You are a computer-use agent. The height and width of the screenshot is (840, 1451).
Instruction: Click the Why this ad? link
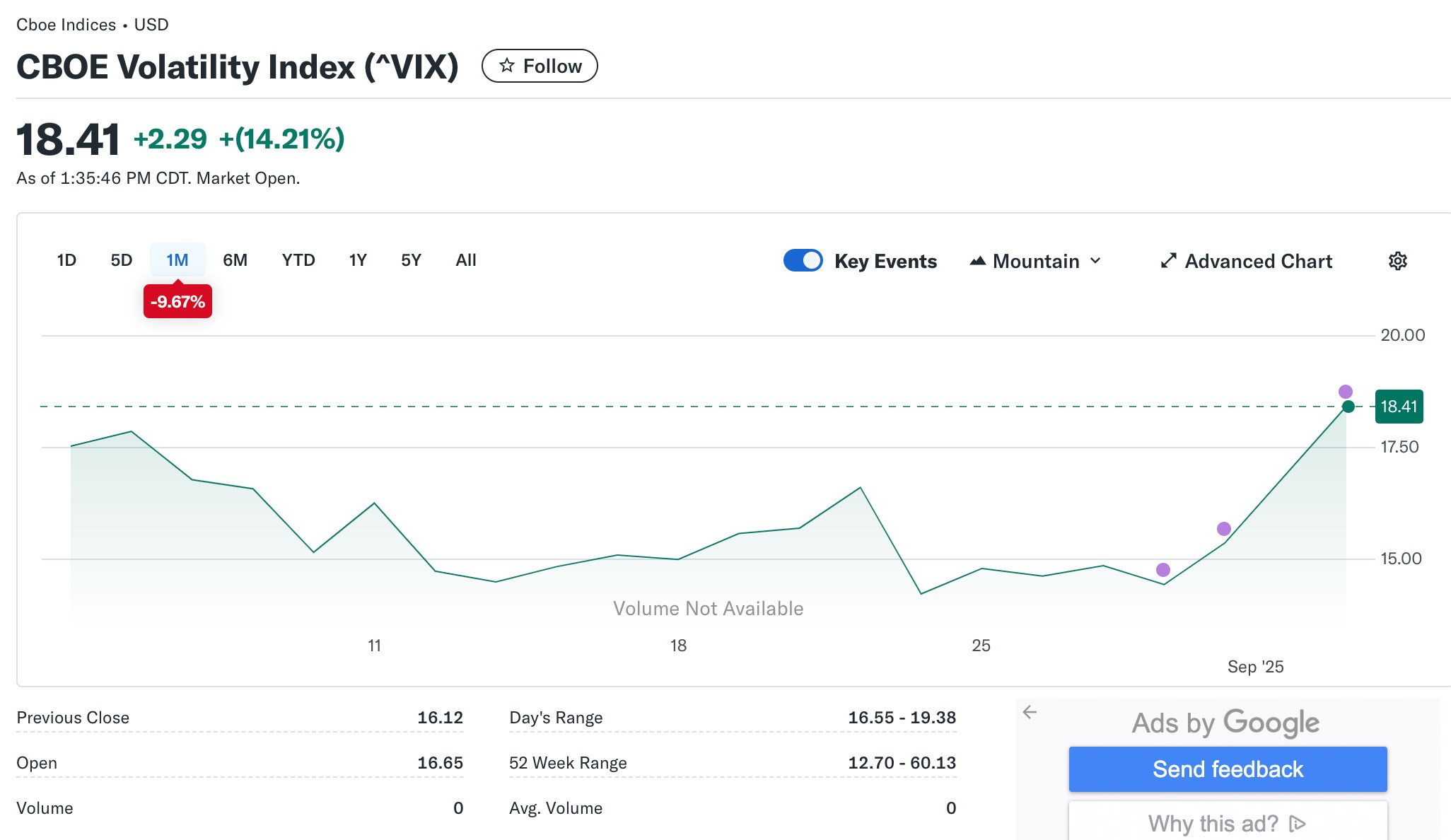point(1213,824)
